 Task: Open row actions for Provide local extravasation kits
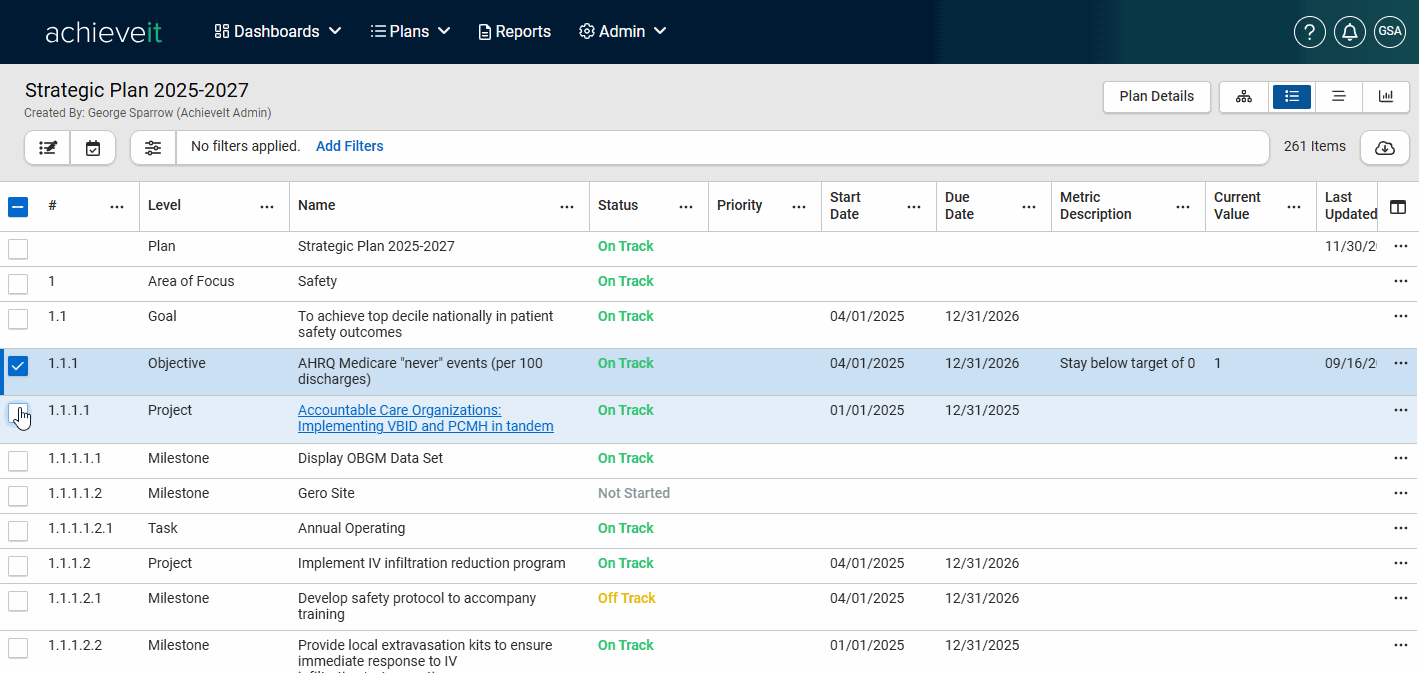1401,645
